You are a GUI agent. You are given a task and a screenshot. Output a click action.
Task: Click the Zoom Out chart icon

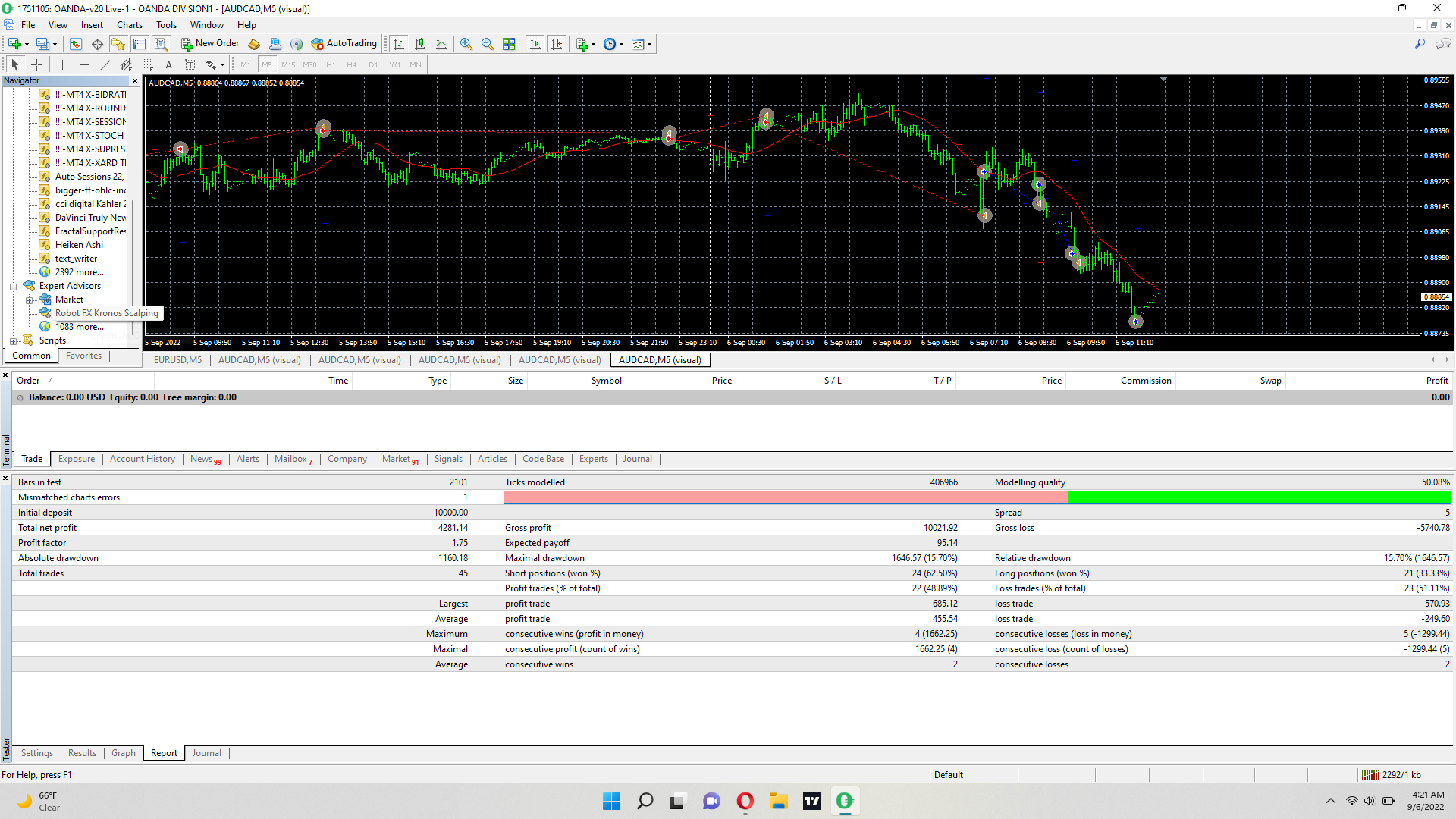coord(488,44)
